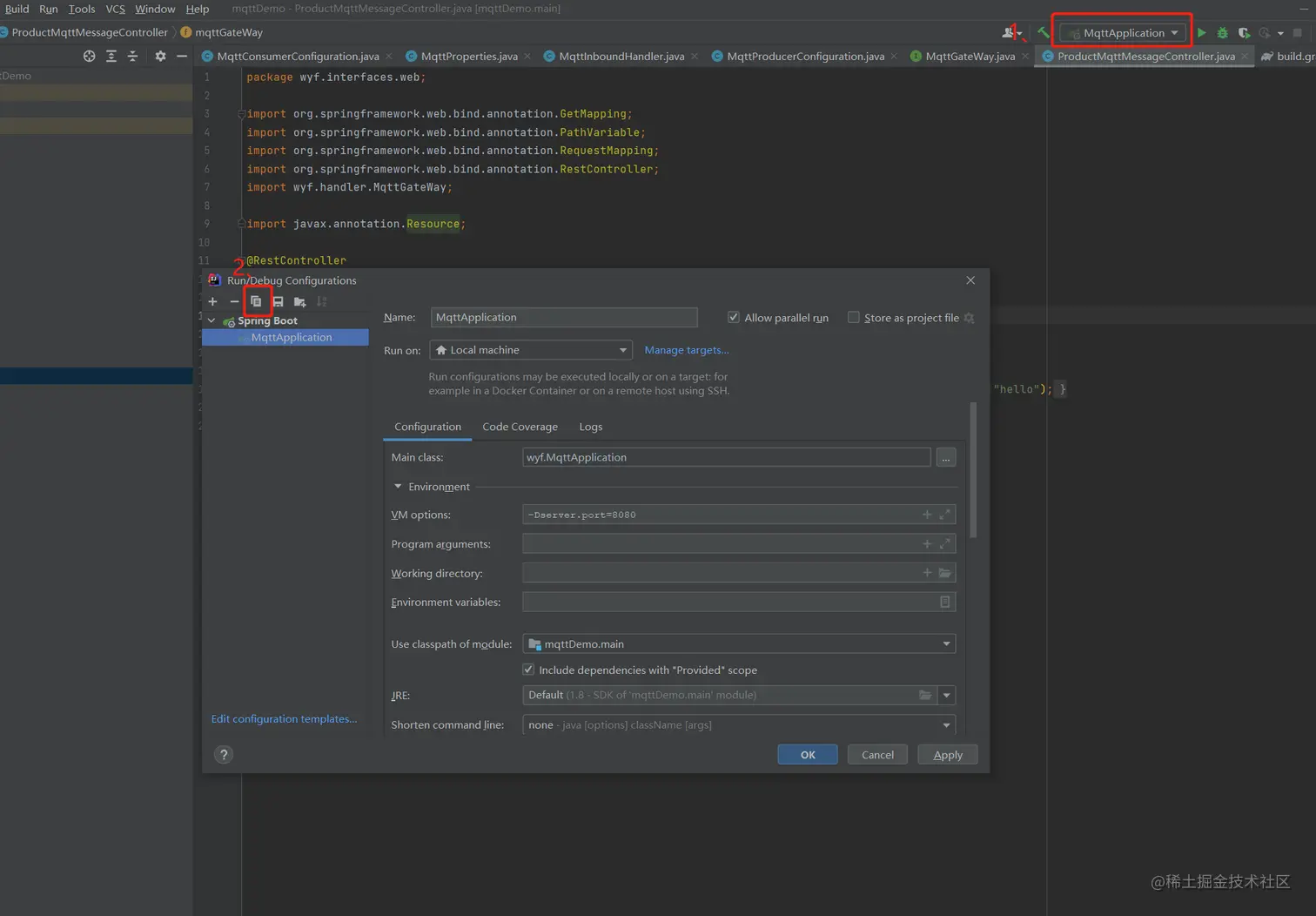The height and width of the screenshot is (916, 1316).
Task: Click the Cancel button
Action: (877, 755)
